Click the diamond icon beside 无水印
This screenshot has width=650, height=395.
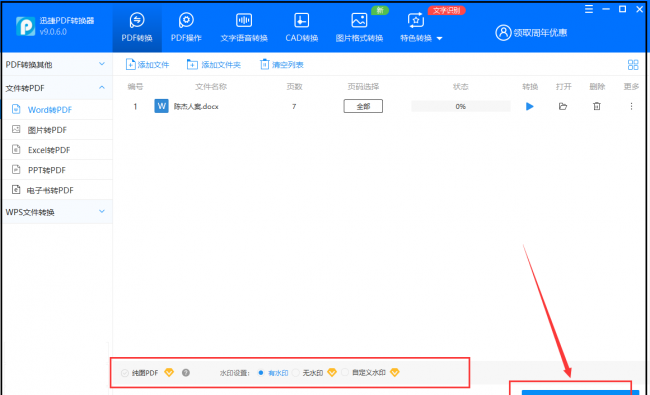[x=332, y=372]
